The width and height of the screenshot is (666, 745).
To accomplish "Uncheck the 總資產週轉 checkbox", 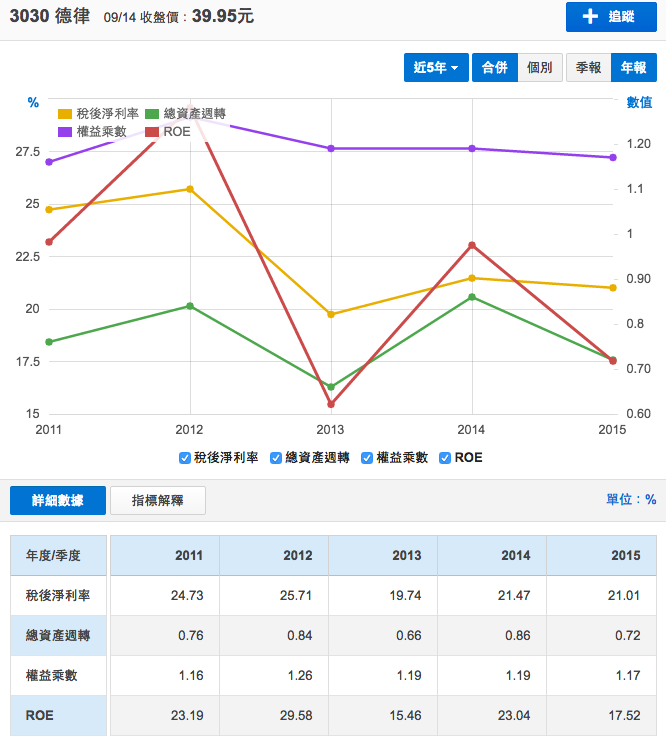I will point(276,457).
